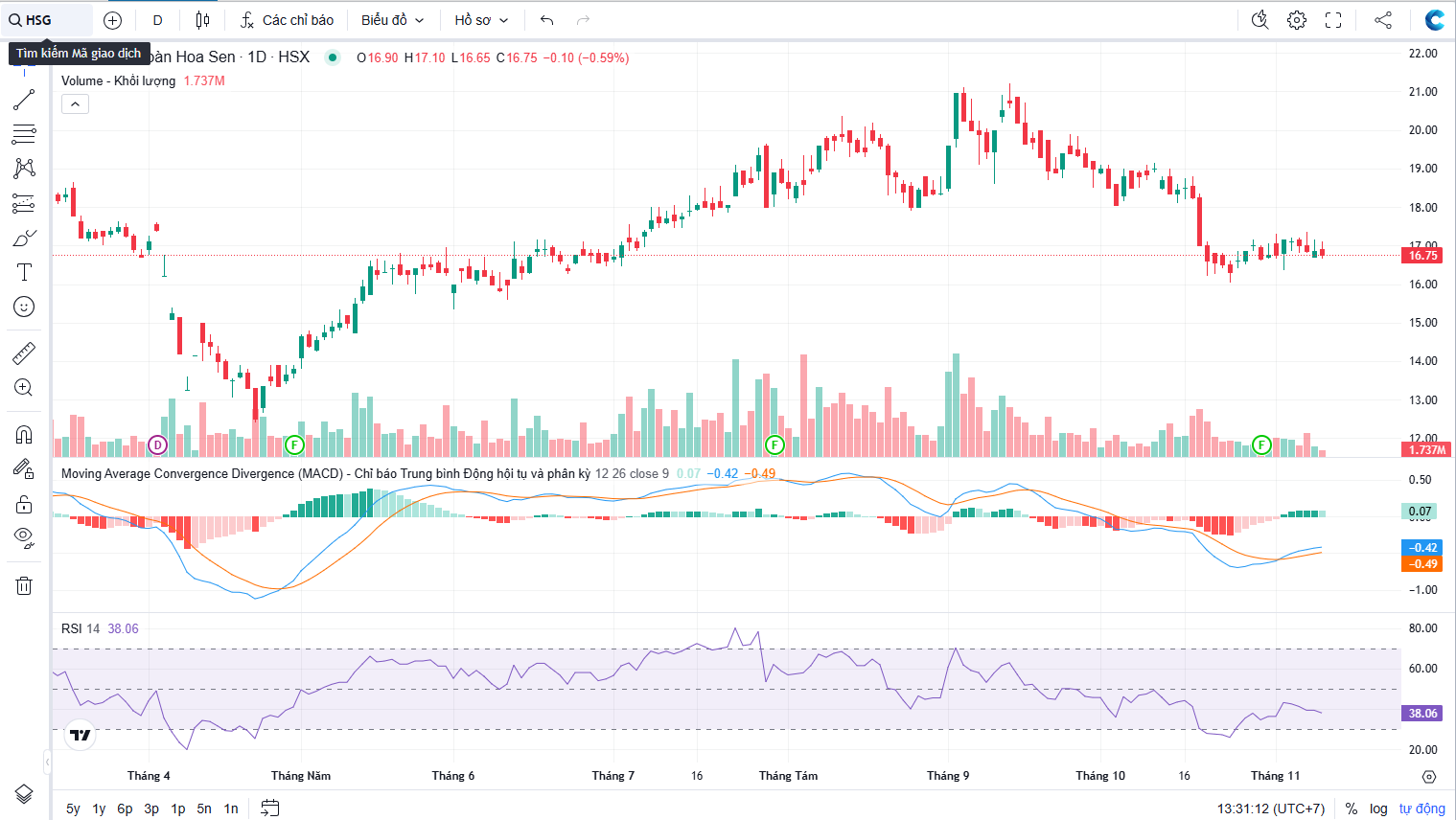Delete drawings with the trash icon

tap(24, 585)
